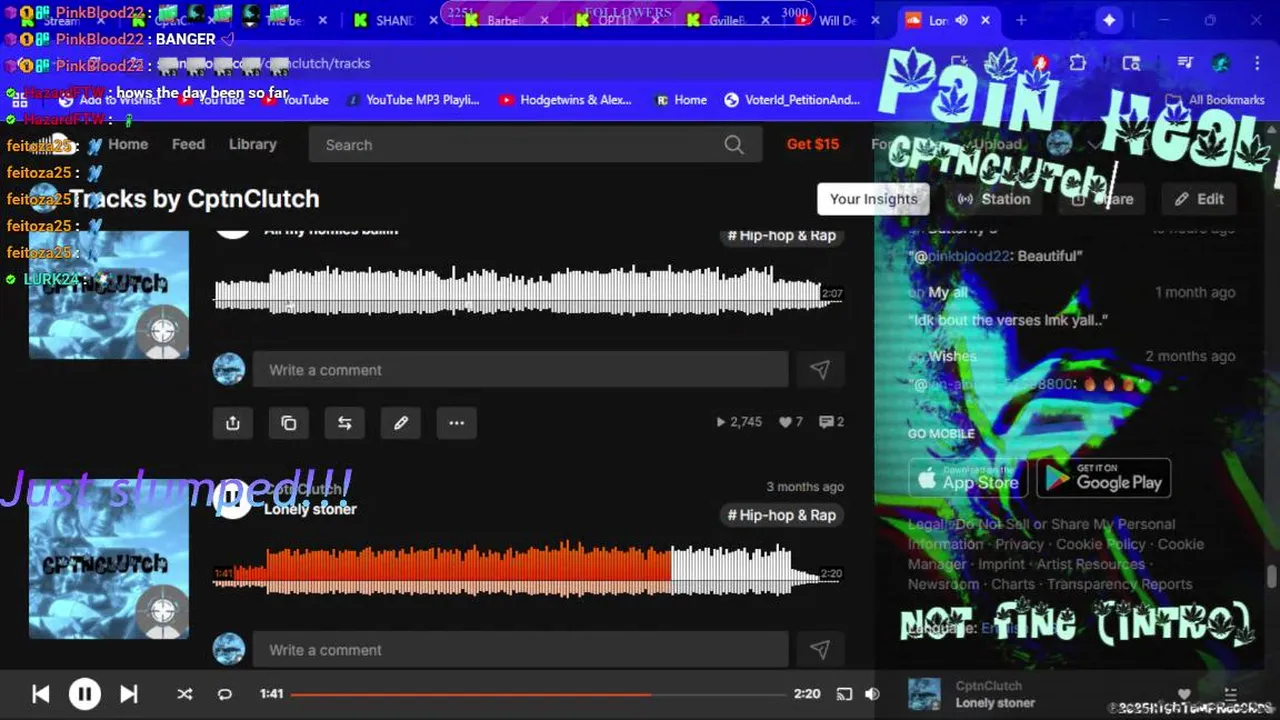Share the 2,745-plays track

click(233, 423)
